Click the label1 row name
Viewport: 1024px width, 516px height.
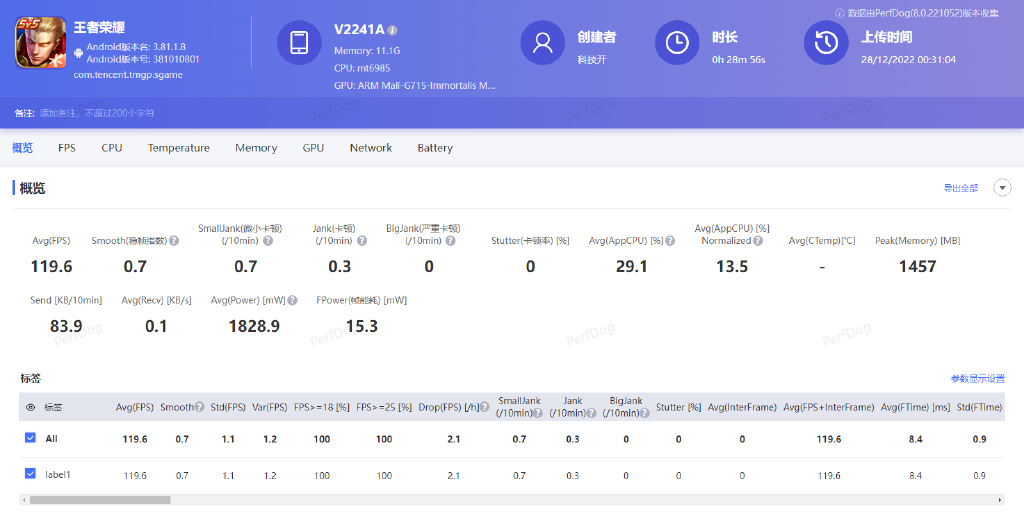[x=57, y=475]
